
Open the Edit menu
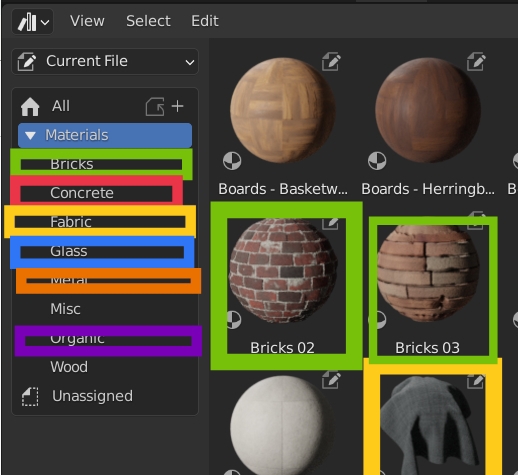[x=205, y=21]
